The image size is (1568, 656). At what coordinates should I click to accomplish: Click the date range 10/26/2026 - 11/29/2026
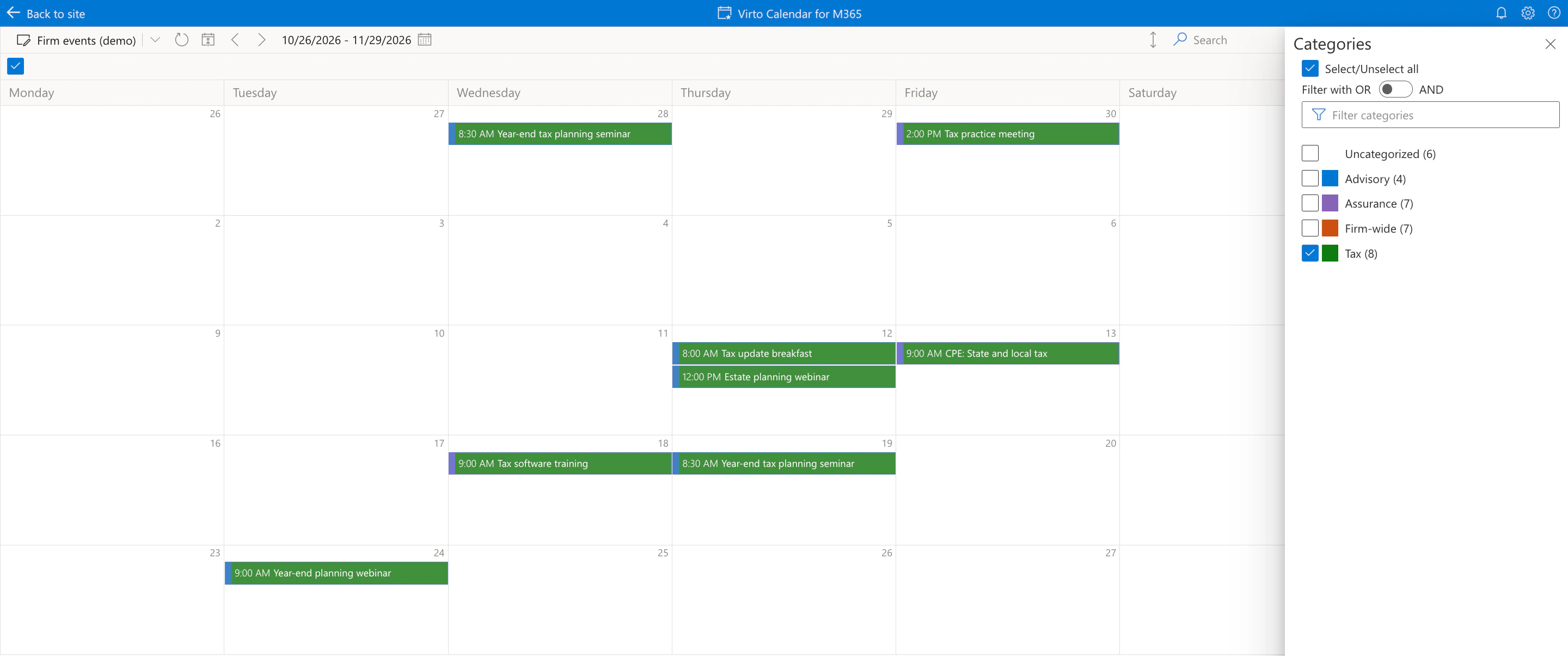(x=346, y=40)
